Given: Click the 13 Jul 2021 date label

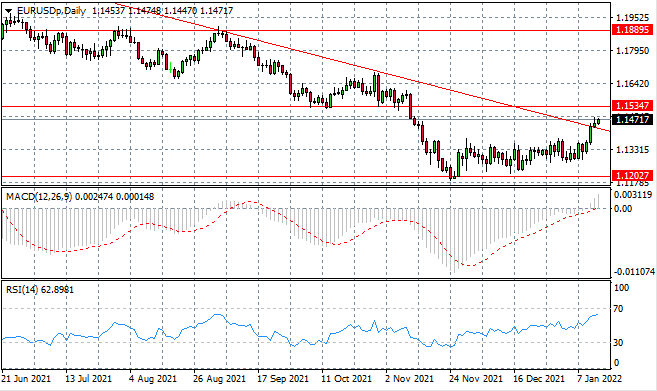Looking at the screenshot, I should (89, 378).
